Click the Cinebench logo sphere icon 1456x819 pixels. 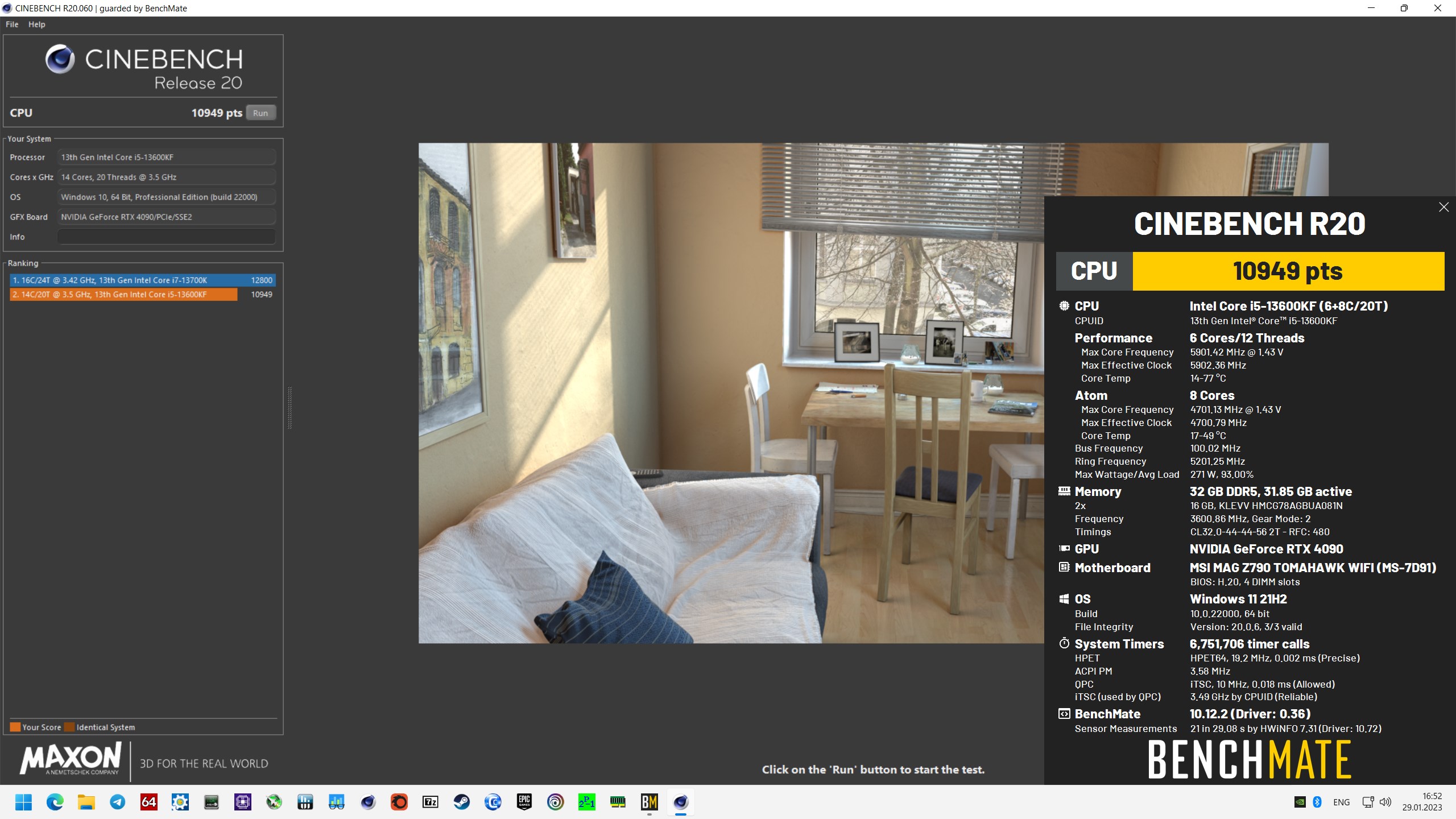tap(60, 59)
